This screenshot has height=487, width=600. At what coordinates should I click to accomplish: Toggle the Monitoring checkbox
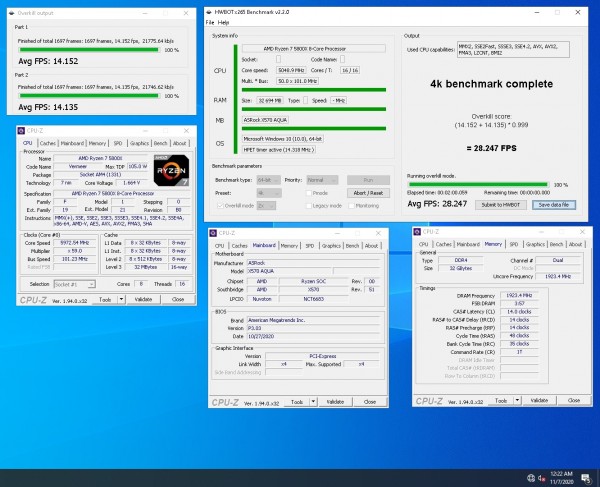351,206
